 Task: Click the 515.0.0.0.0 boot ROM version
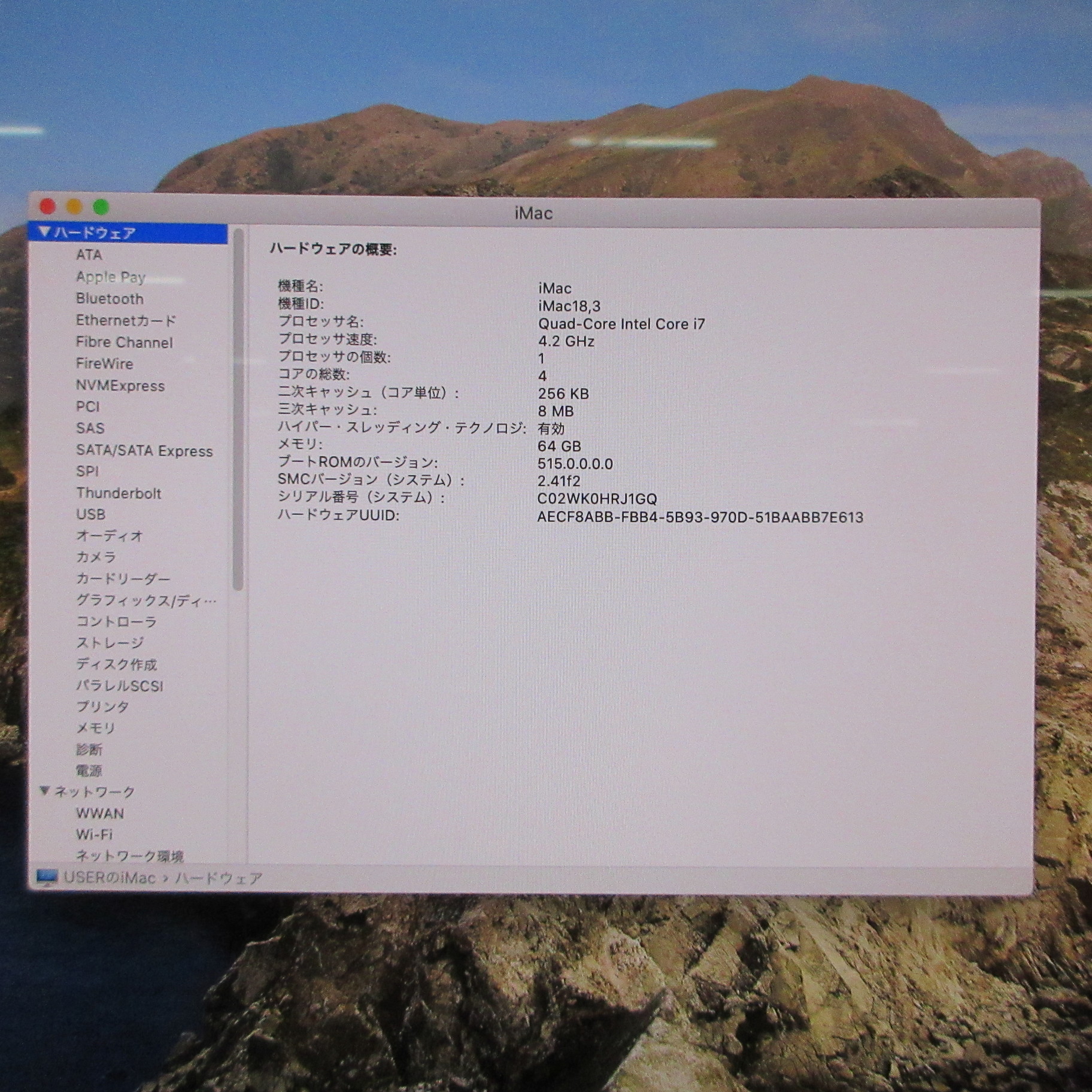click(575, 464)
